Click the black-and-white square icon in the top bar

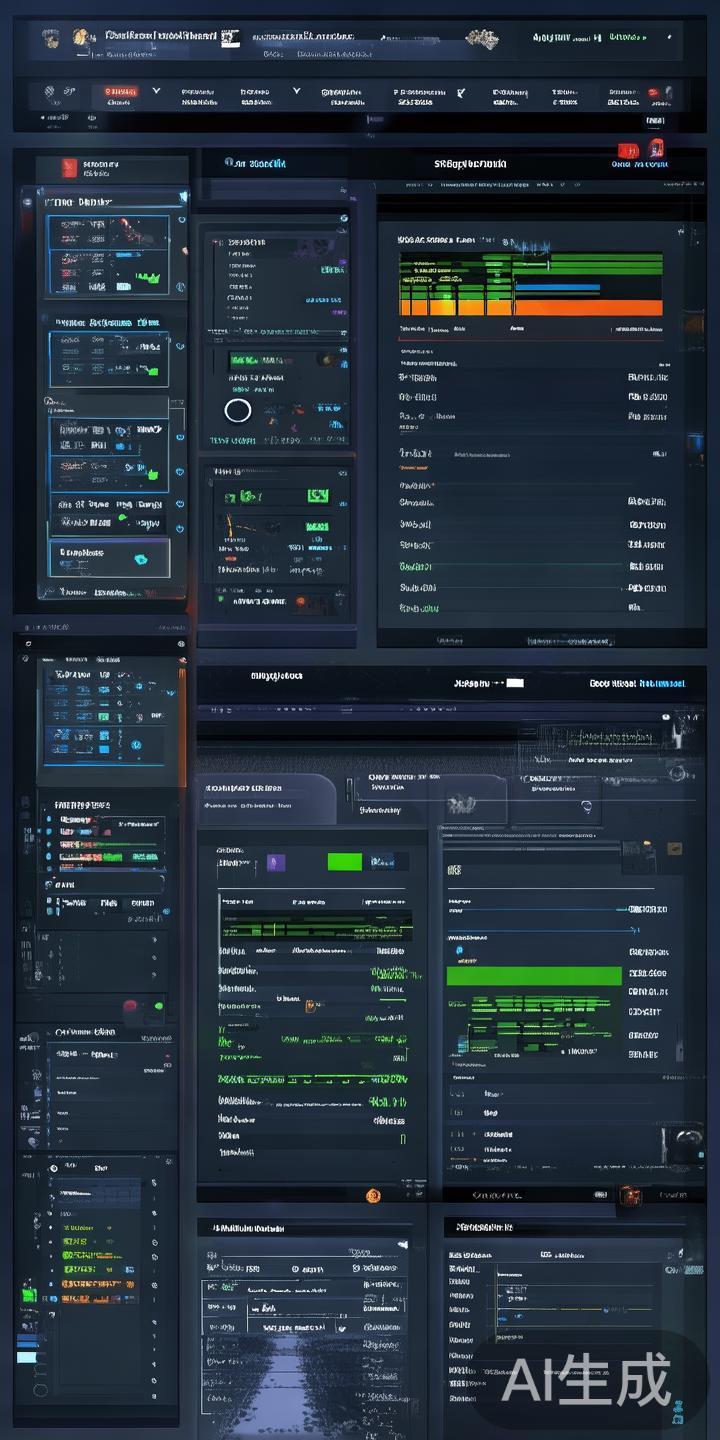click(x=231, y=38)
